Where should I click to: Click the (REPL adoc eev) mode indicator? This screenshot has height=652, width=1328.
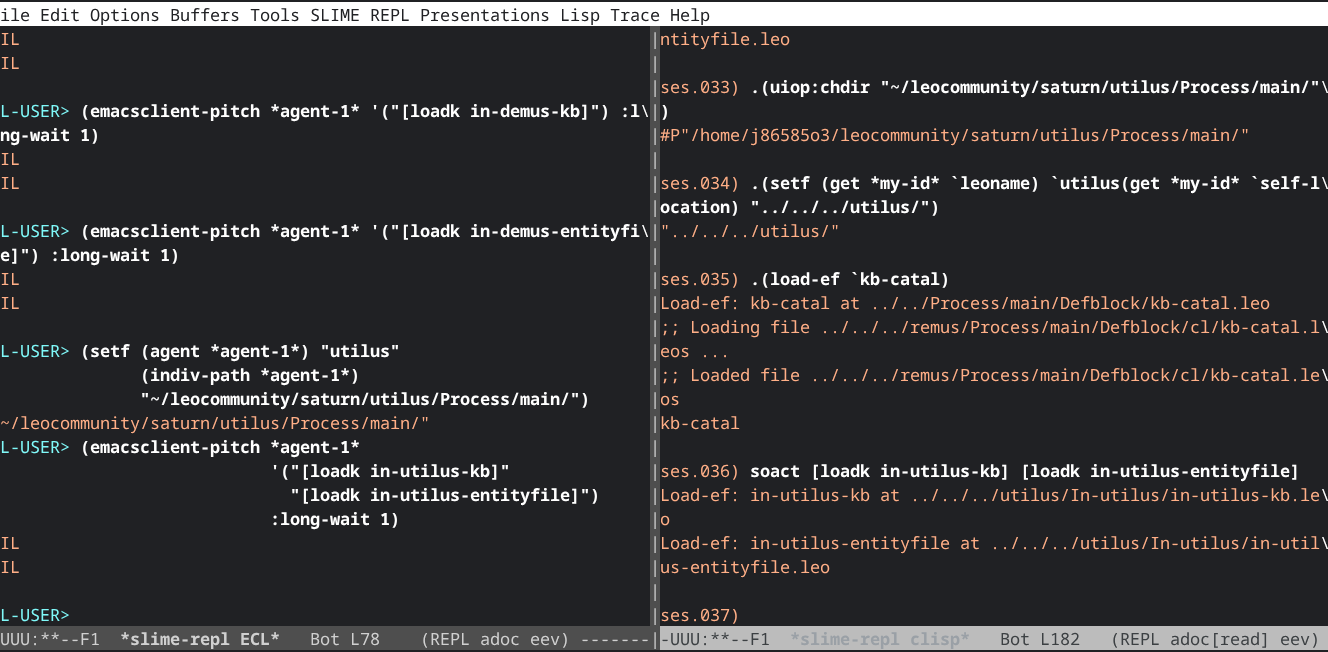point(495,639)
